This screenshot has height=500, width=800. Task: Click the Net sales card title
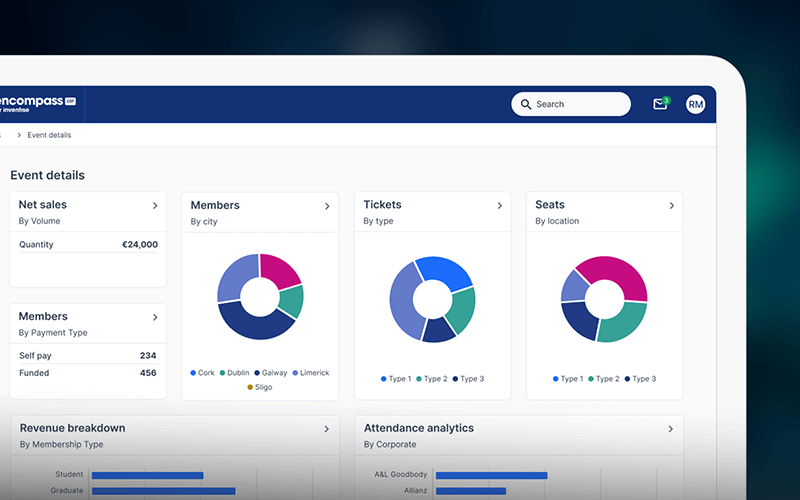tap(43, 205)
